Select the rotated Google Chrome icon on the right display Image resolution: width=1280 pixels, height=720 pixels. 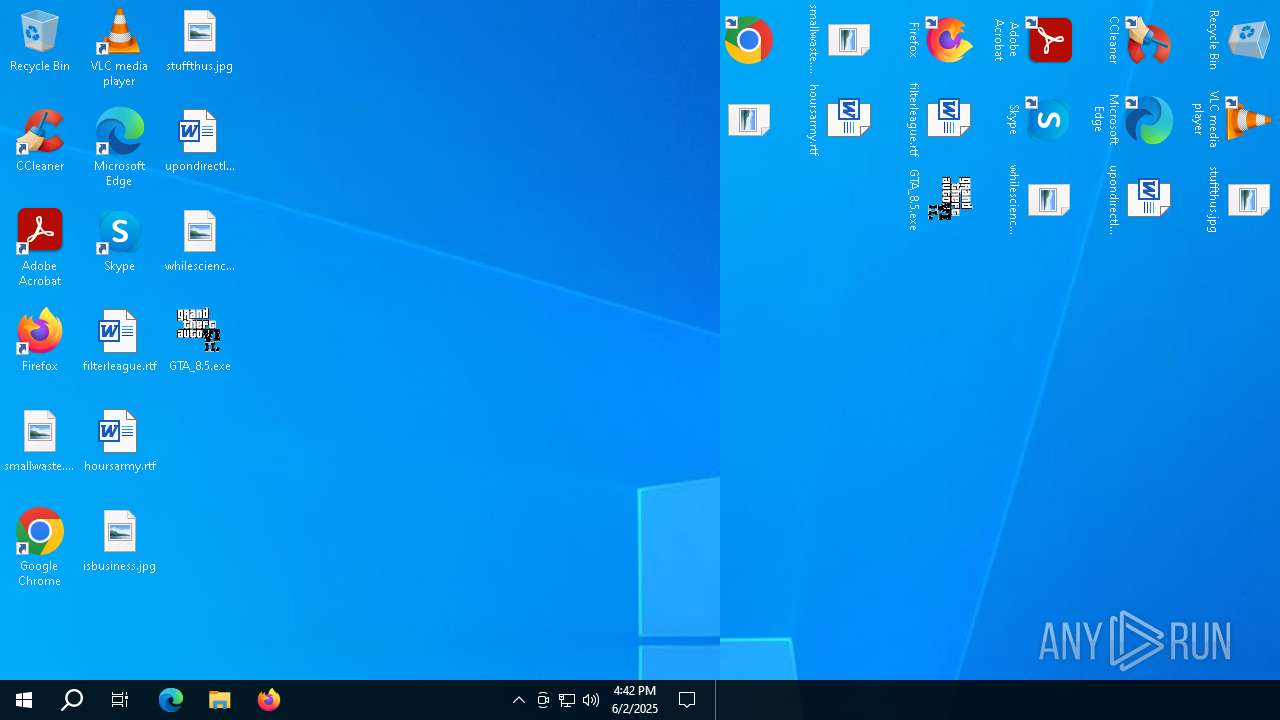click(x=749, y=40)
